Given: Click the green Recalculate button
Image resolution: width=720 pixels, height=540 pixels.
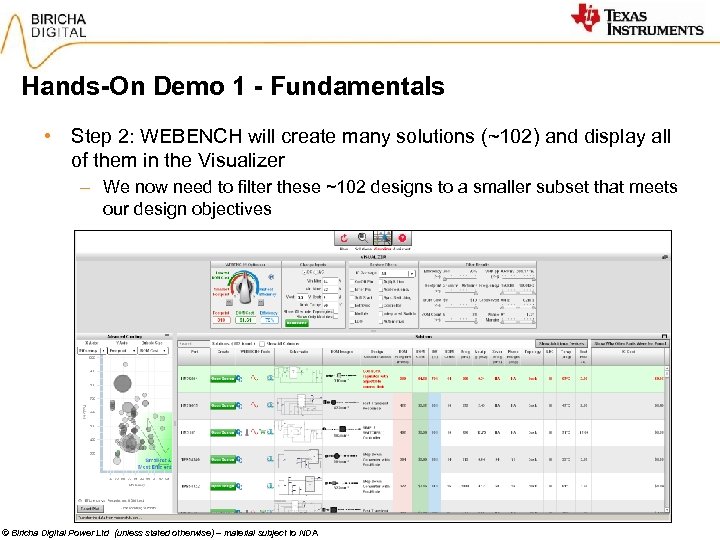Looking at the screenshot, I should tap(297, 323).
